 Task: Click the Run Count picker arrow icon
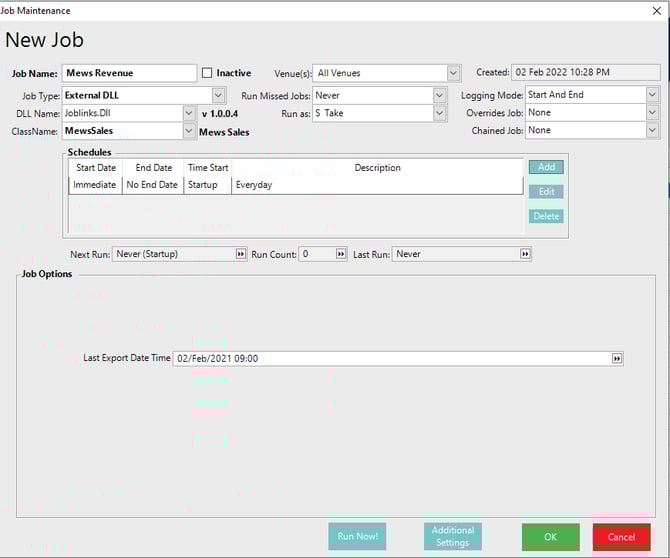(x=341, y=255)
